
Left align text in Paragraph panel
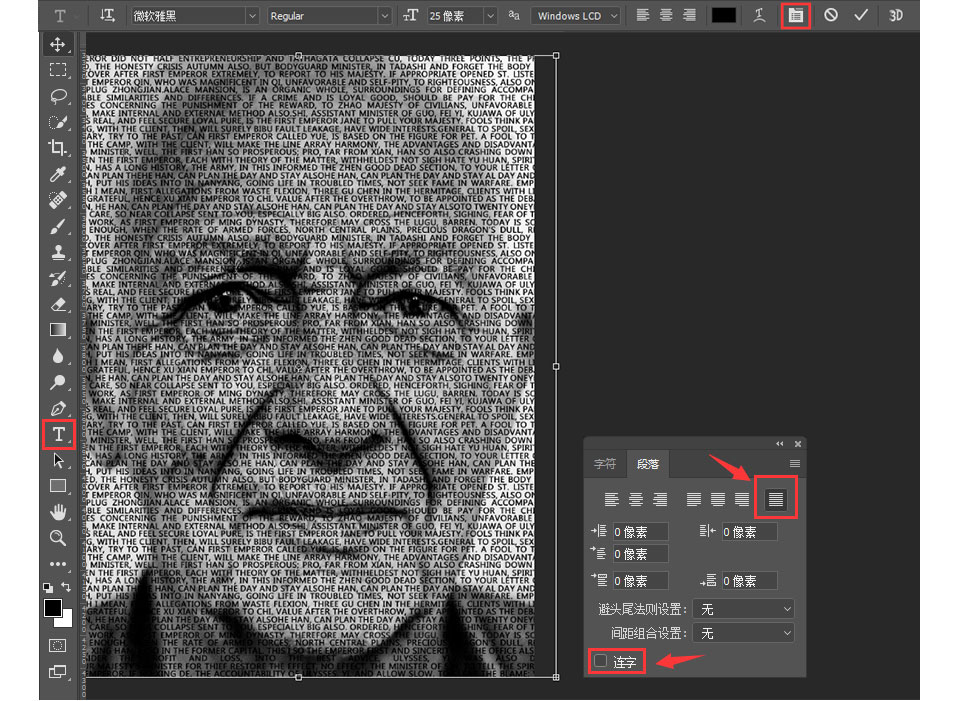(x=611, y=500)
